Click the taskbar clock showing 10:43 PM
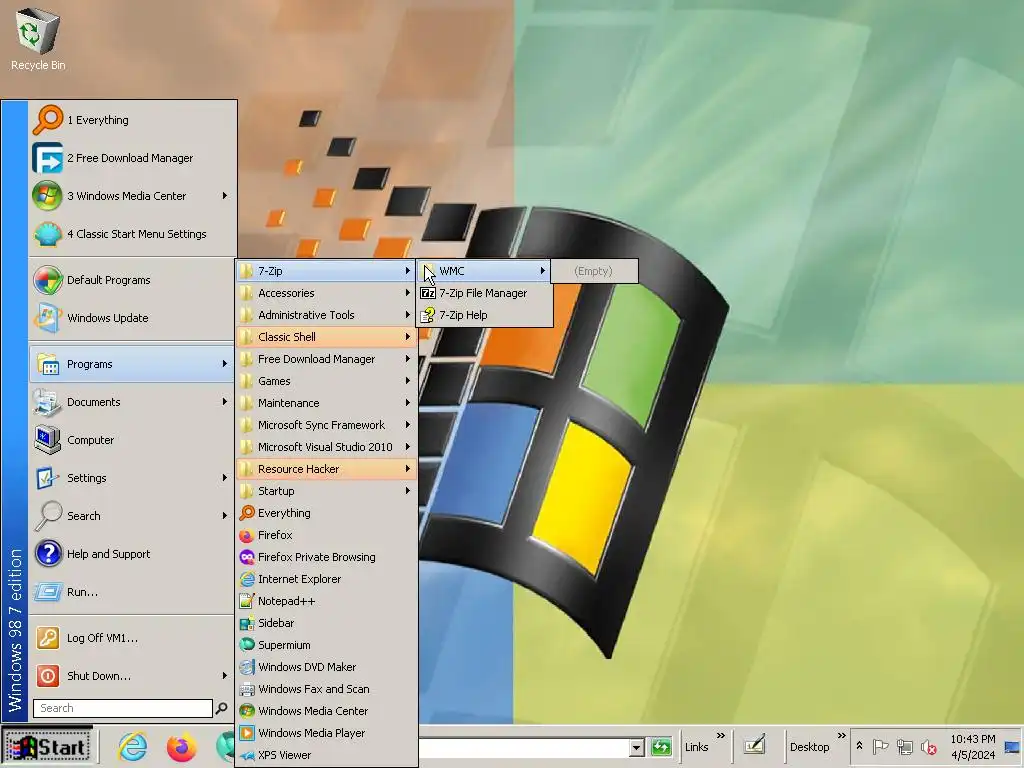Screen dimensions: 1024x768 point(972,739)
